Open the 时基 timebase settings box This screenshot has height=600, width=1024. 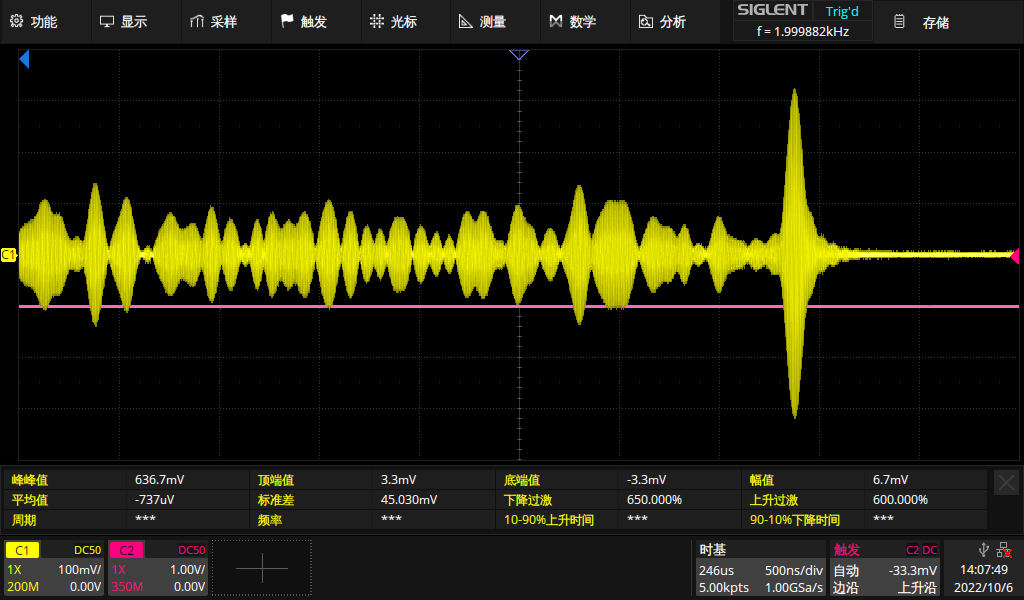pos(760,568)
